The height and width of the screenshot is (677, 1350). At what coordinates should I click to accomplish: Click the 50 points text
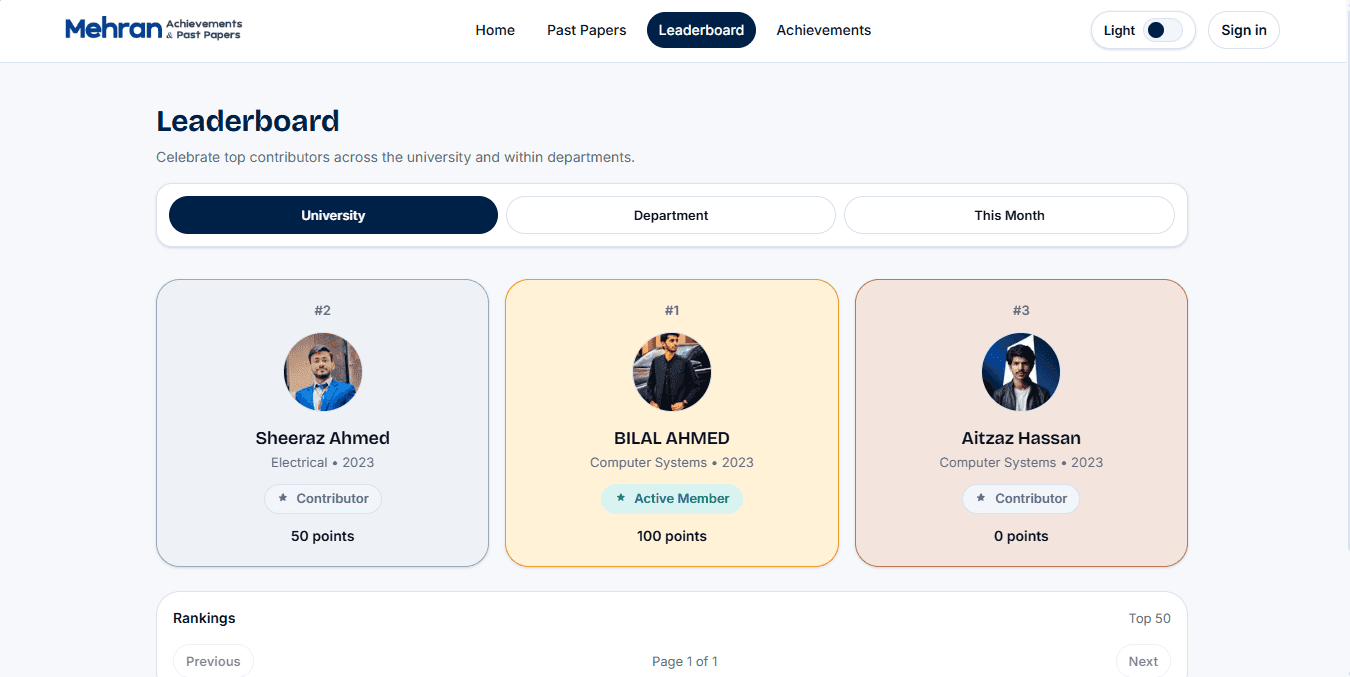coord(323,536)
